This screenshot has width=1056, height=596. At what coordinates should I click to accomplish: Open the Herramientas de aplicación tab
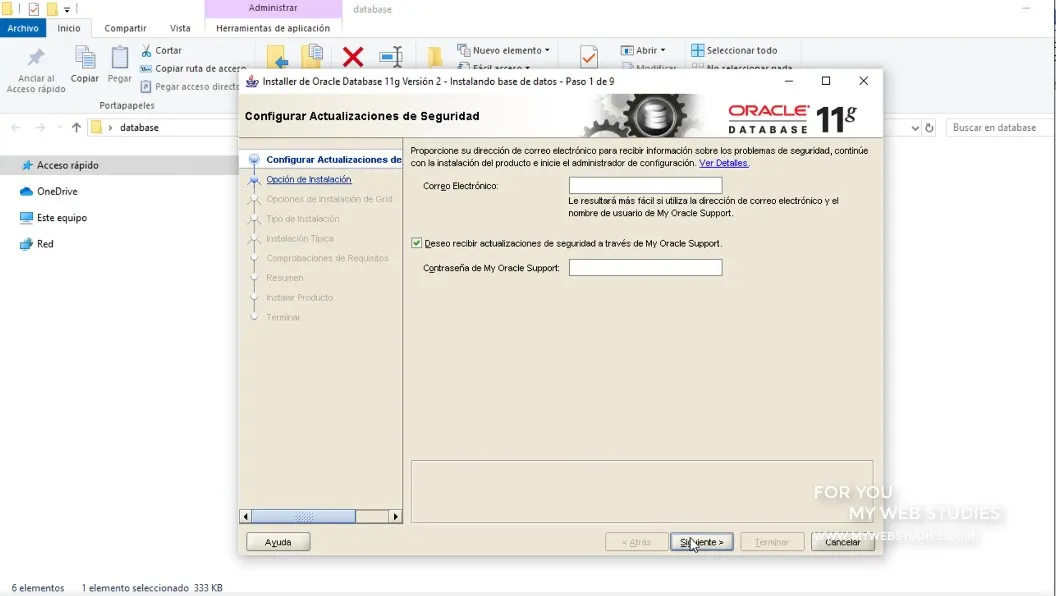[x=273, y=28]
